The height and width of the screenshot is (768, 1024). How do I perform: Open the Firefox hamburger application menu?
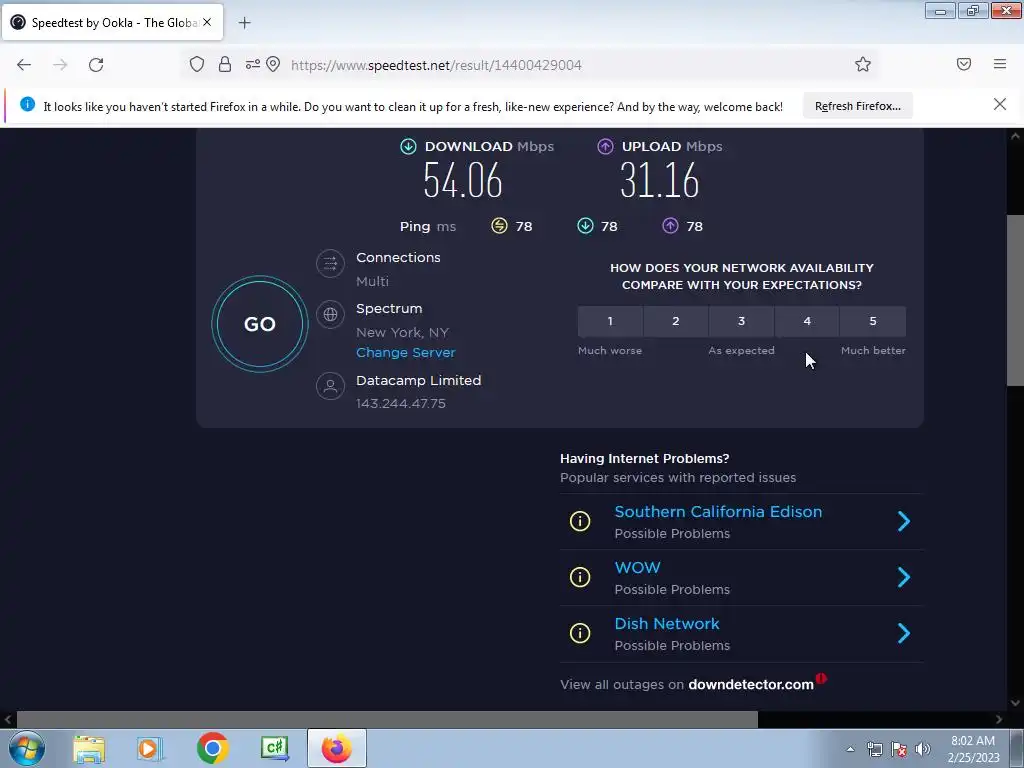point(1000,64)
